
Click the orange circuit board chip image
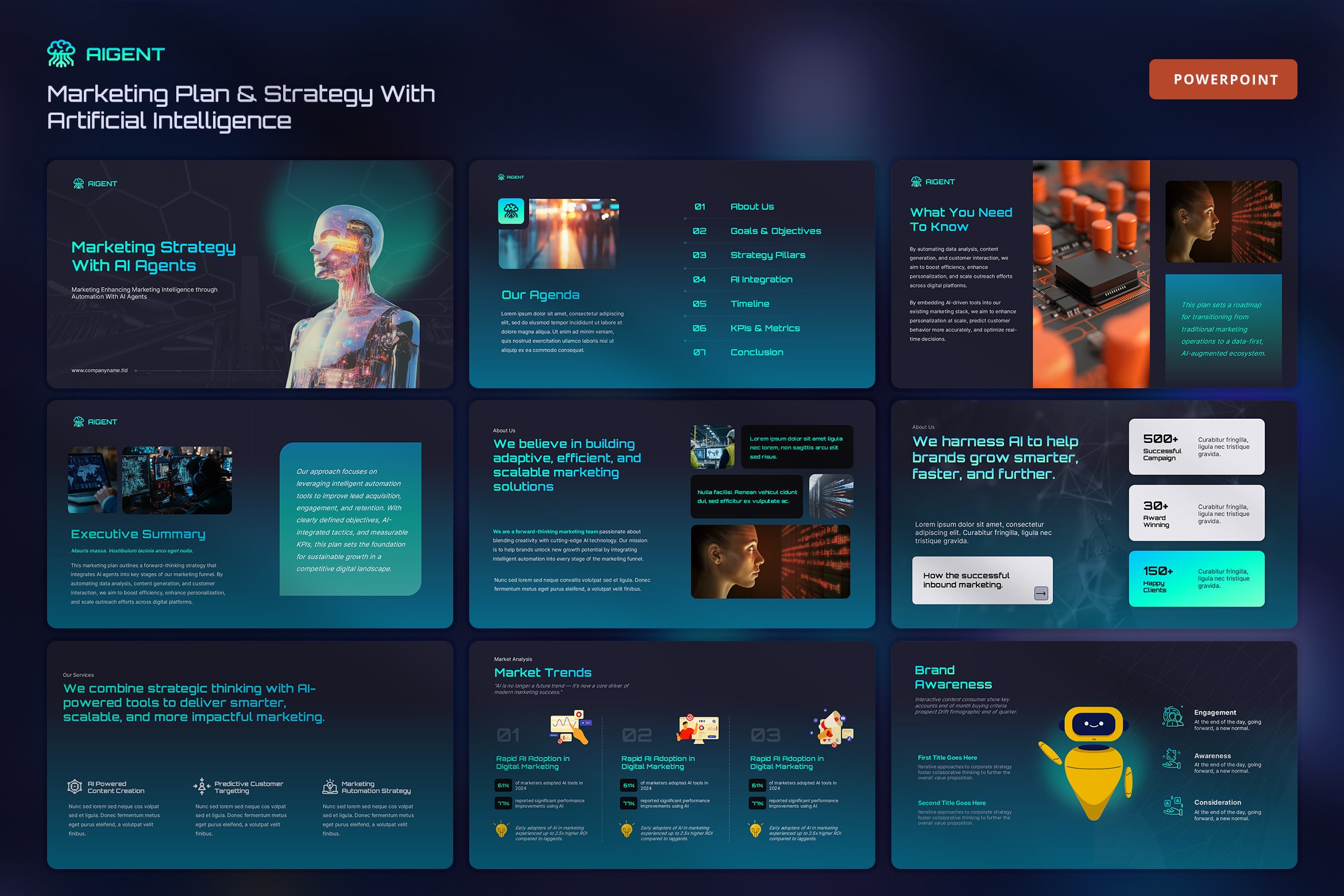[1091, 275]
